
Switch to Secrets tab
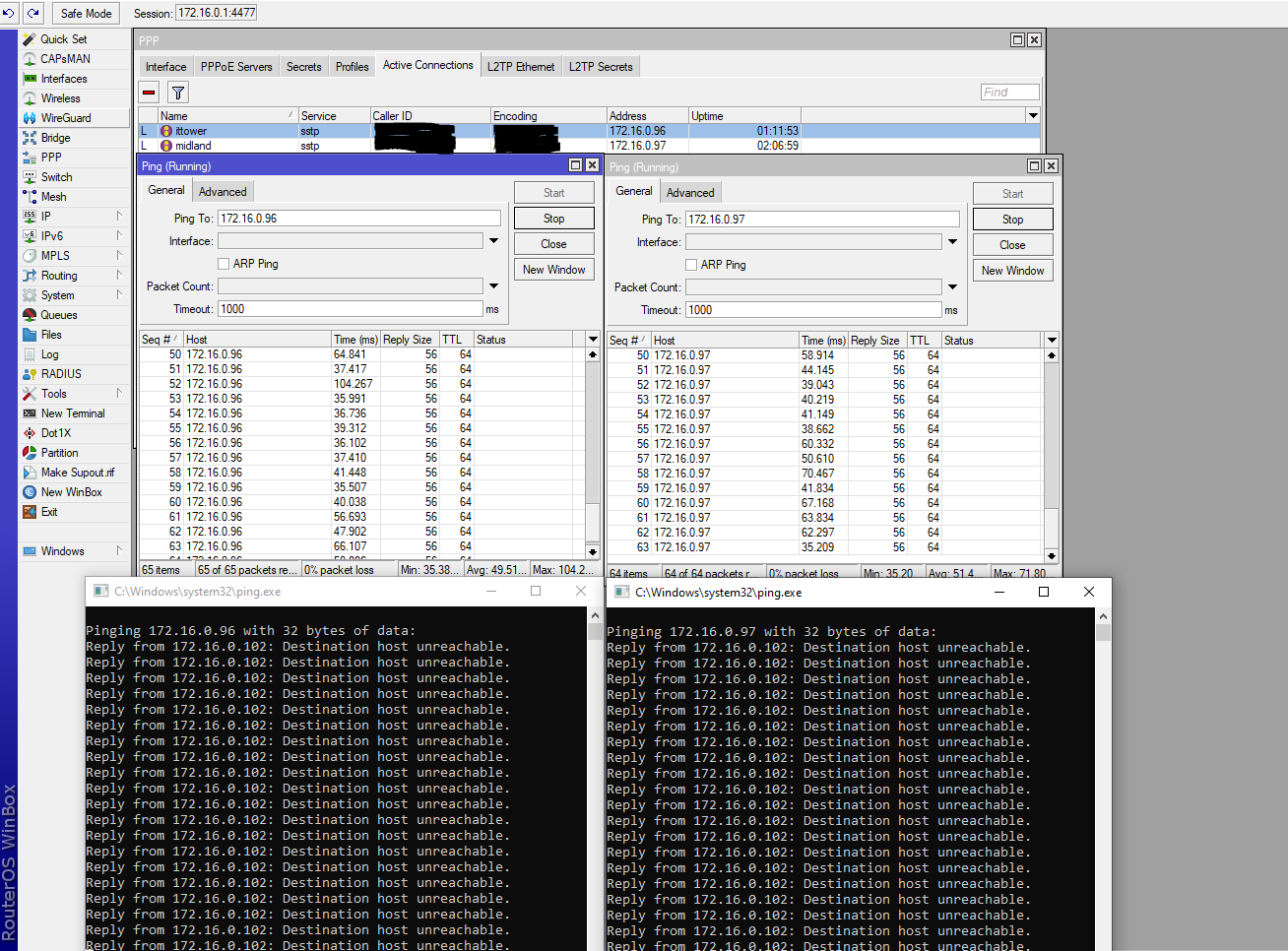pyautogui.click(x=303, y=67)
